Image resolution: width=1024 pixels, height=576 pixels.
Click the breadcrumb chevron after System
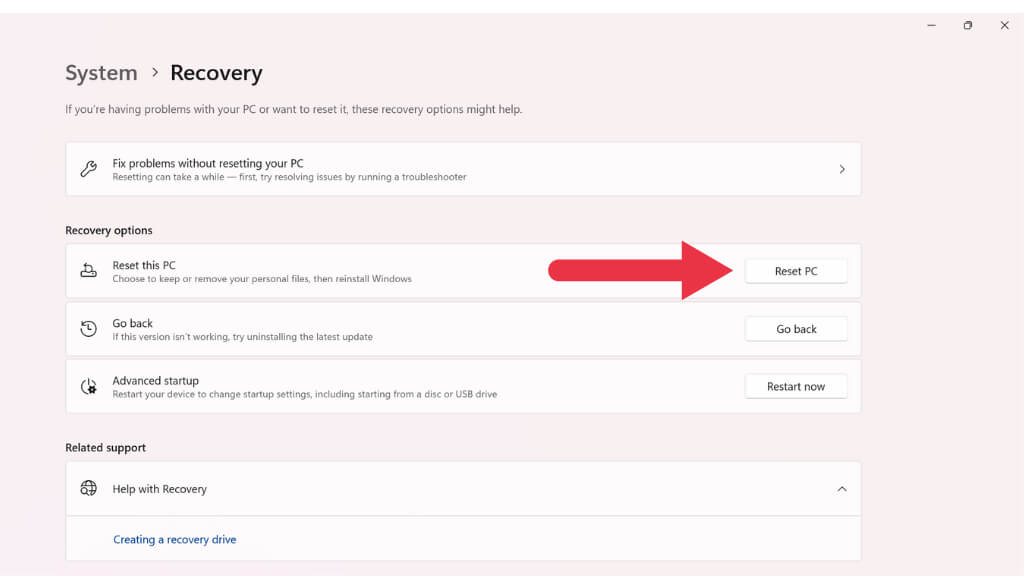155,72
